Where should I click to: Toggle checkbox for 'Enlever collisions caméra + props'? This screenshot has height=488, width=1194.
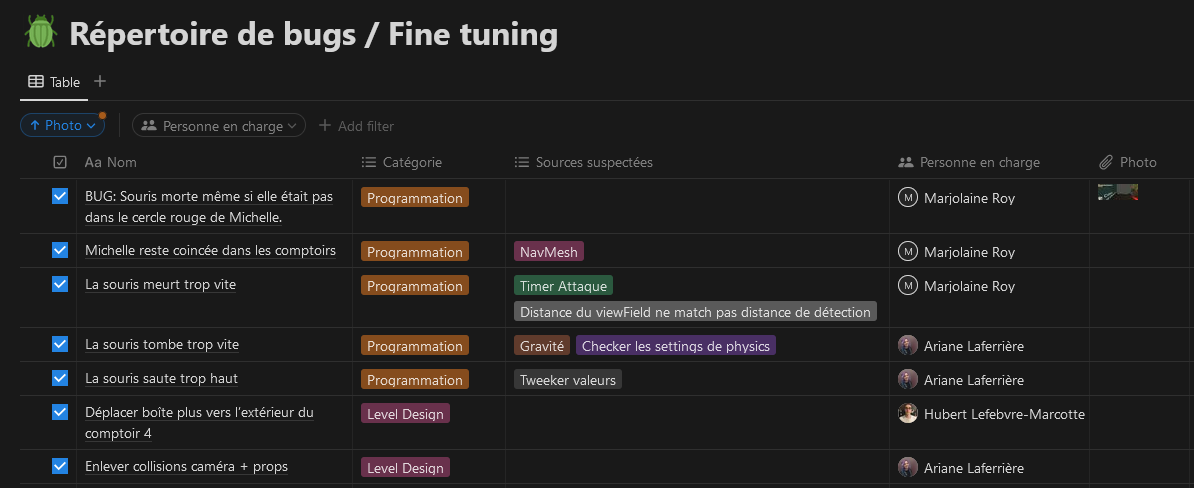pos(60,466)
